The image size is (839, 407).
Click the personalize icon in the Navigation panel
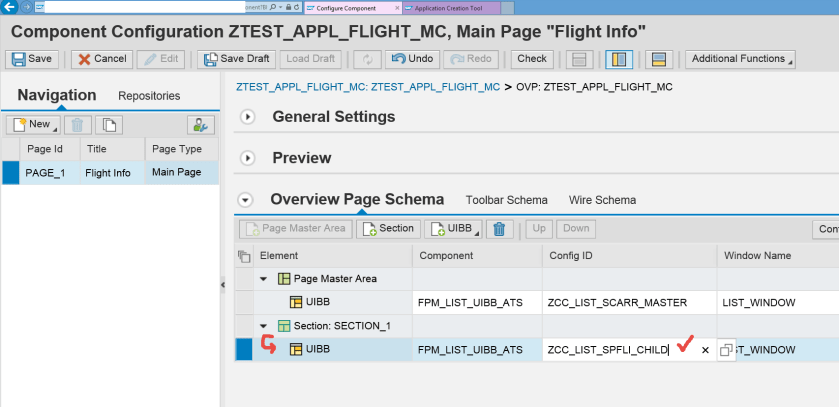pos(201,125)
